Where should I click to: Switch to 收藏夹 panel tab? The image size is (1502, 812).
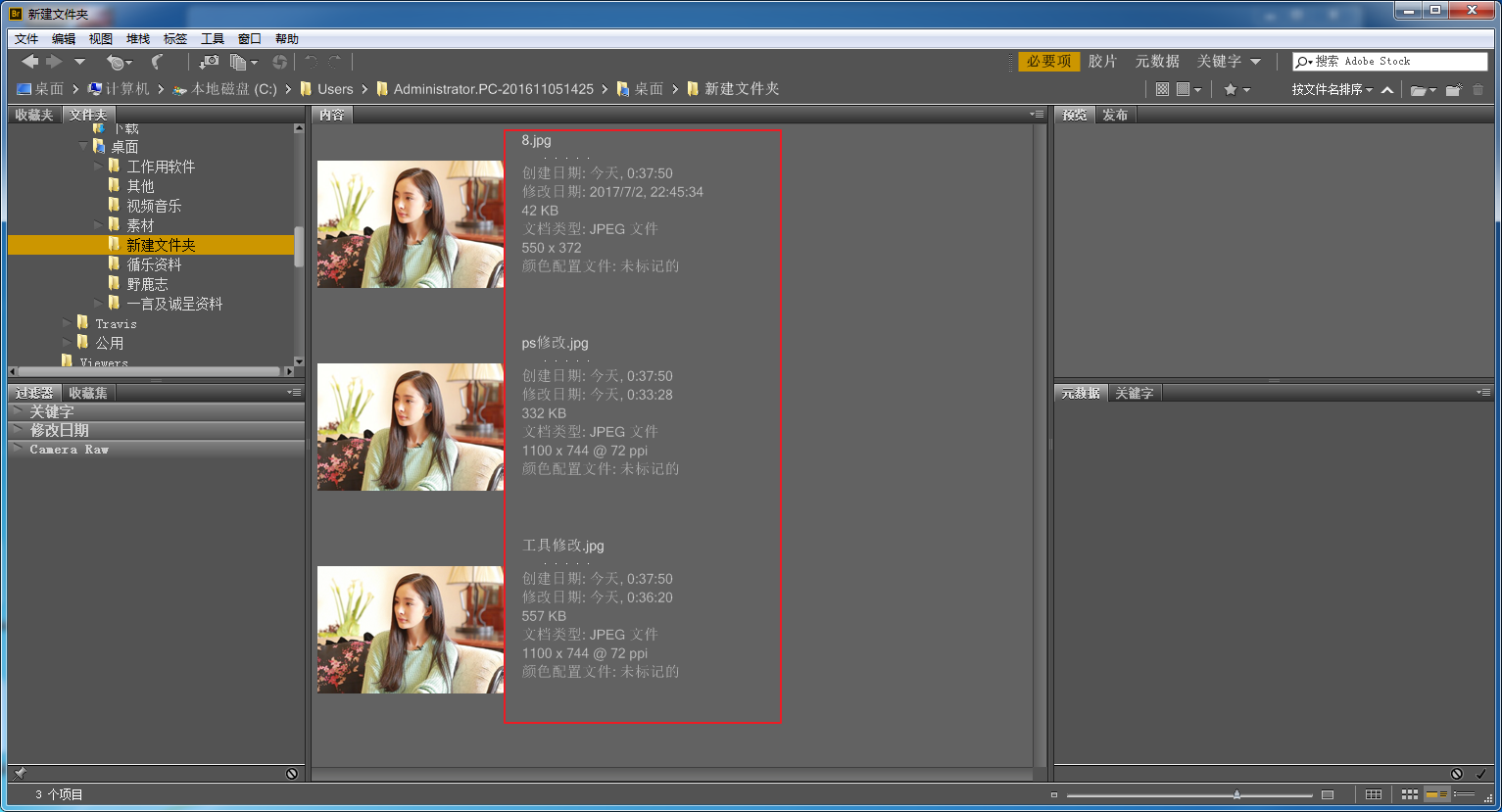pos(34,115)
